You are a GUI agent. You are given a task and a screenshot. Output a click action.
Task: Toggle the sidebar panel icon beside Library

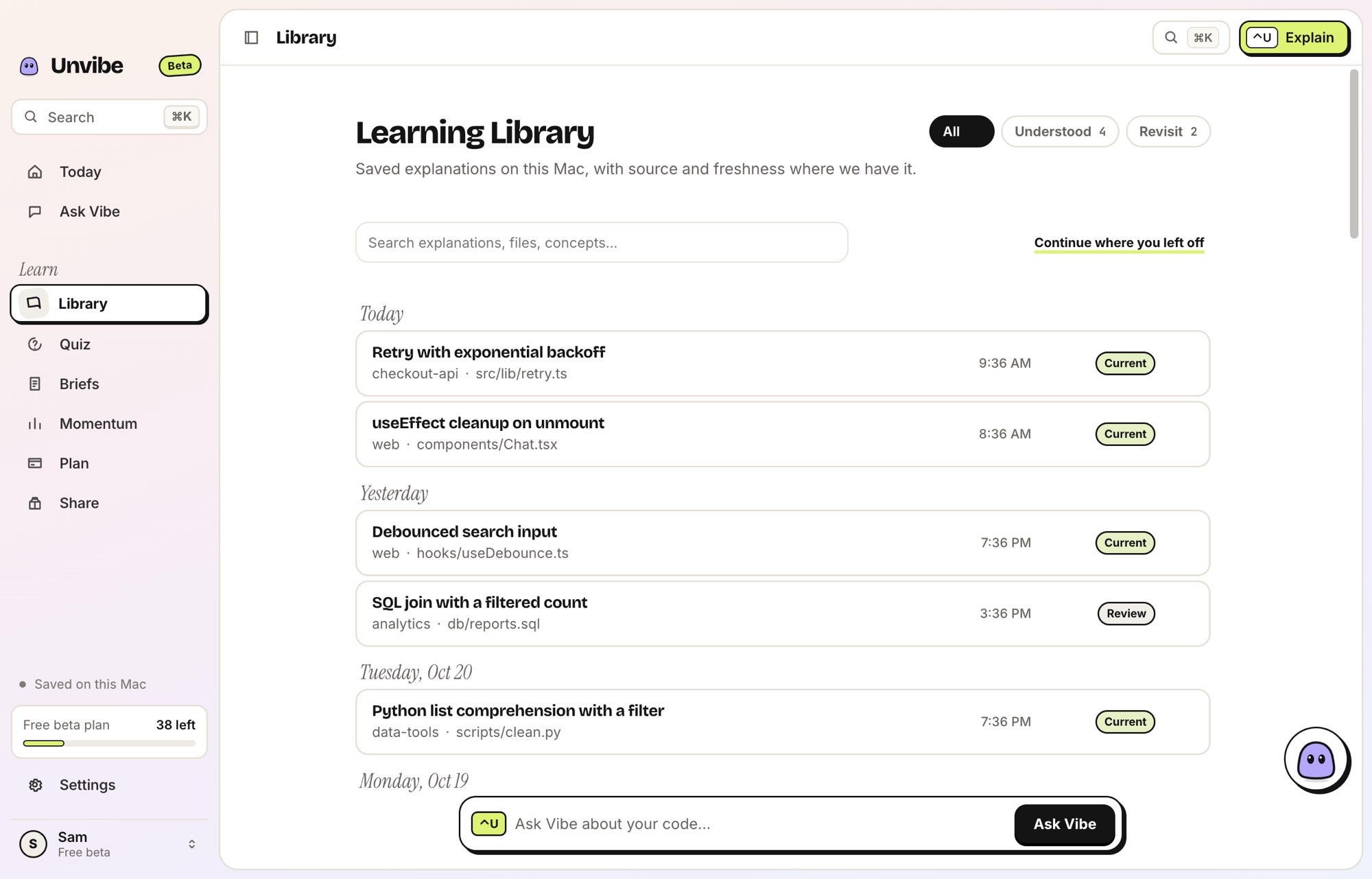[251, 38]
